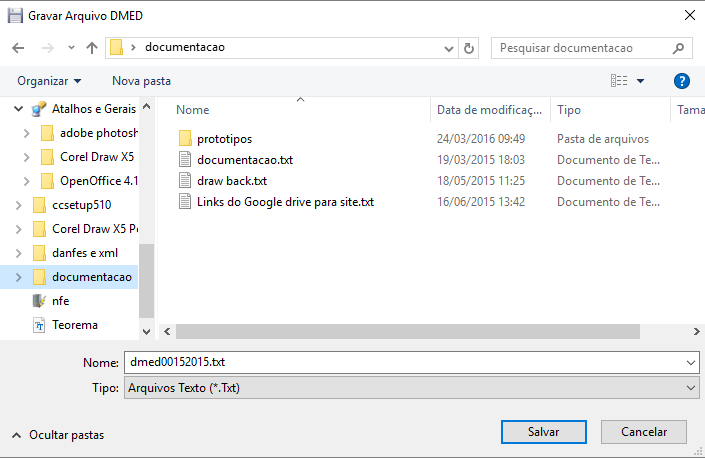
Task: Select Links do Google drive para site.txt
Action: pos(286,202)
